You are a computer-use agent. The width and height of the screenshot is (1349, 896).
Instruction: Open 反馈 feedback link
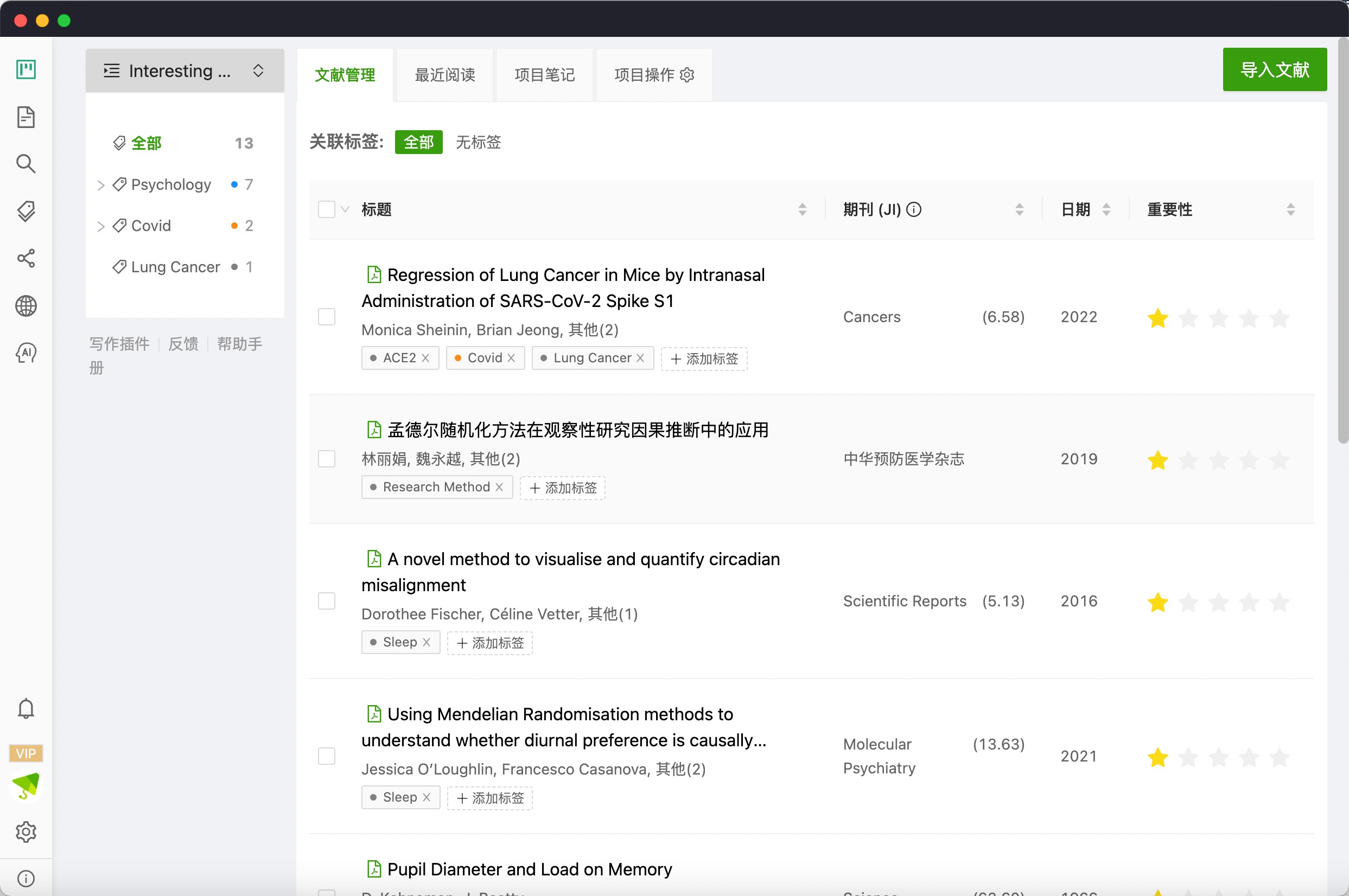tap(183, 344)
